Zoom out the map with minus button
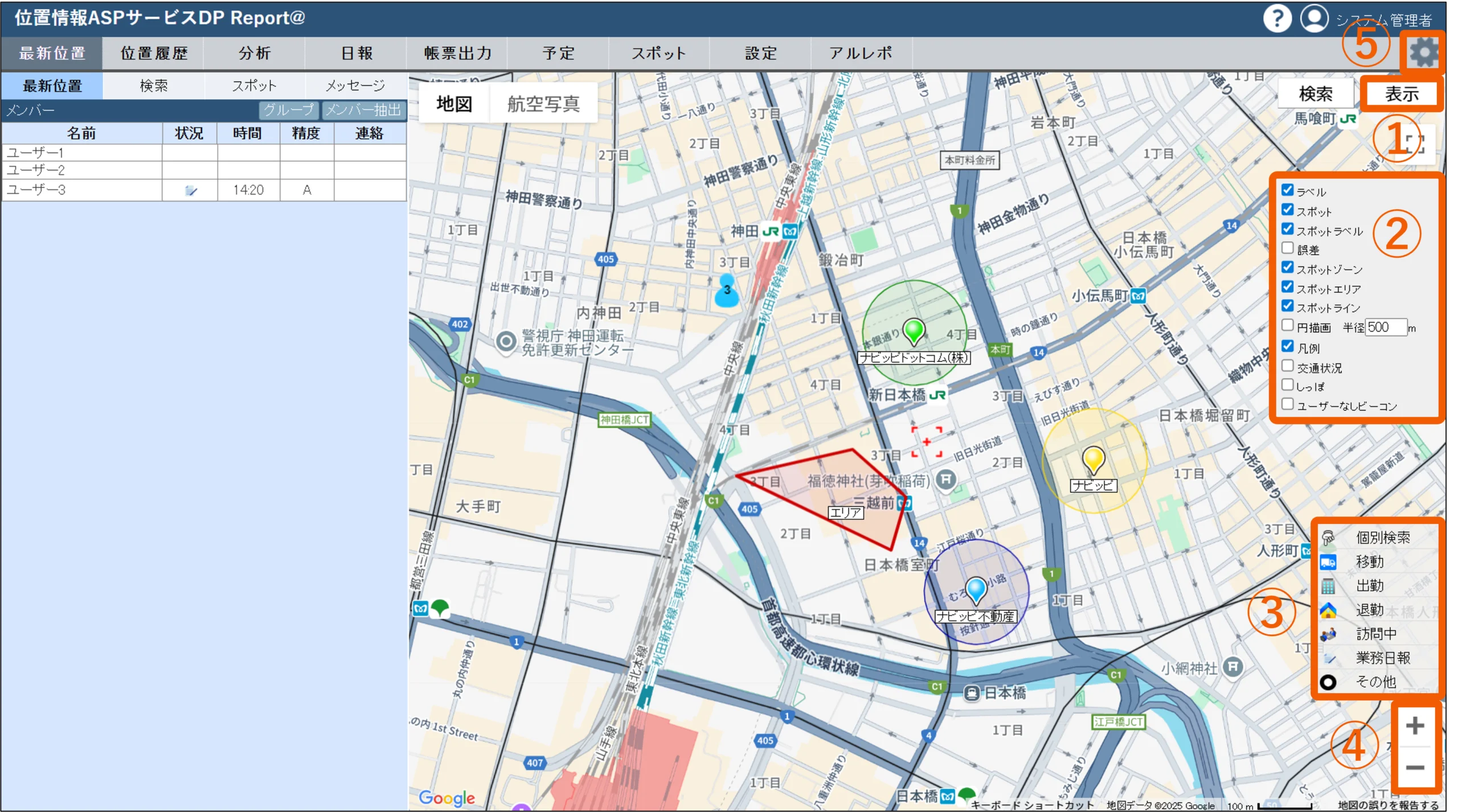The height and width of the screenshot is (812, 1458). pos(1414,767)
